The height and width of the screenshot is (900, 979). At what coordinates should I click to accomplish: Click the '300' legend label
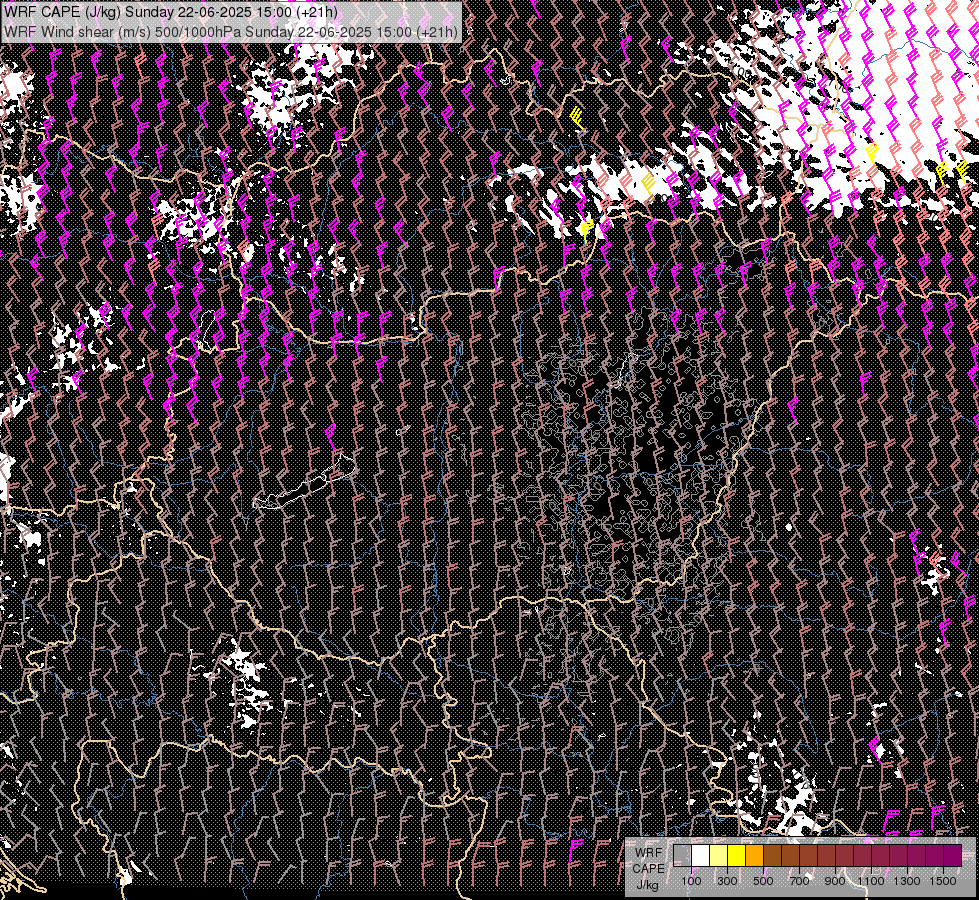[x=727, y=881]
